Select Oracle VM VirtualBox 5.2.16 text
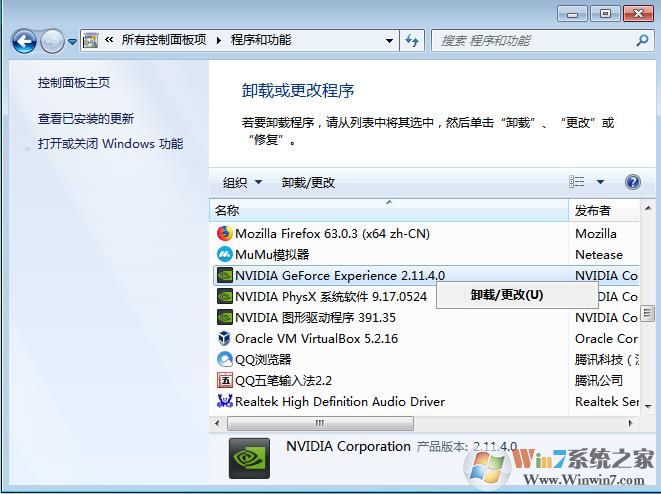This screenshot has height=494, width=661. [x=317, y=339]
